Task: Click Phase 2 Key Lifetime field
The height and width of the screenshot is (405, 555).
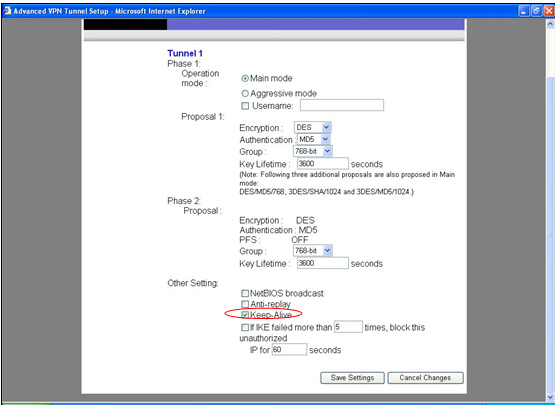Action: [x=323, y=263]
